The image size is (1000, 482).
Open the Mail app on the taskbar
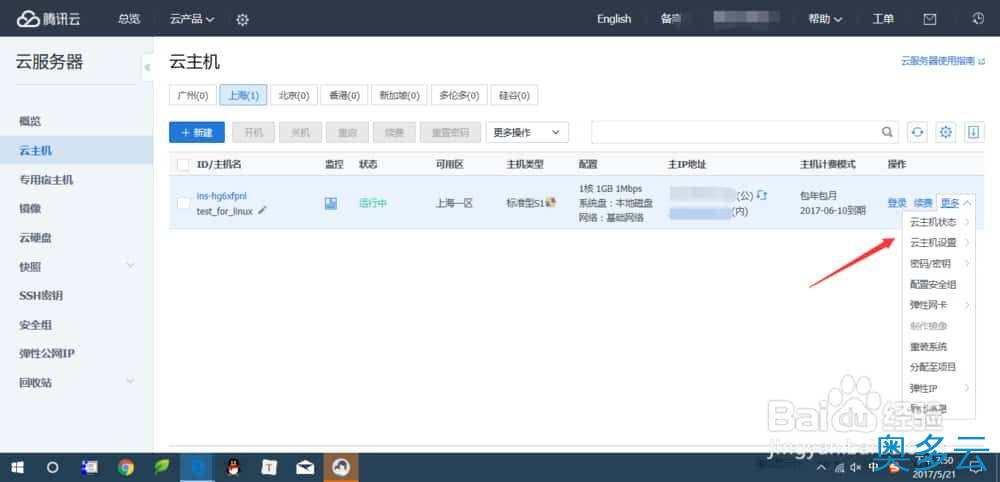[305, 468]
